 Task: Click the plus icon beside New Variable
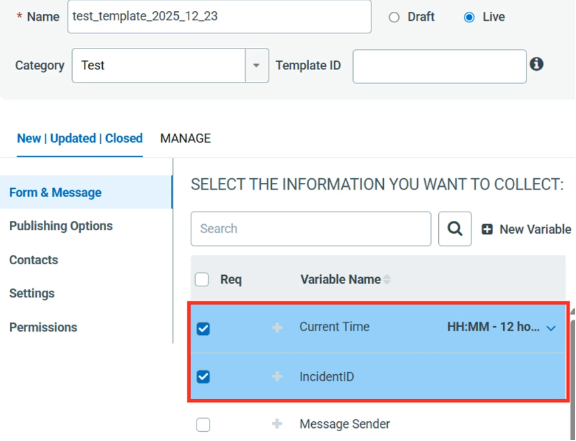tap(487, 229)
